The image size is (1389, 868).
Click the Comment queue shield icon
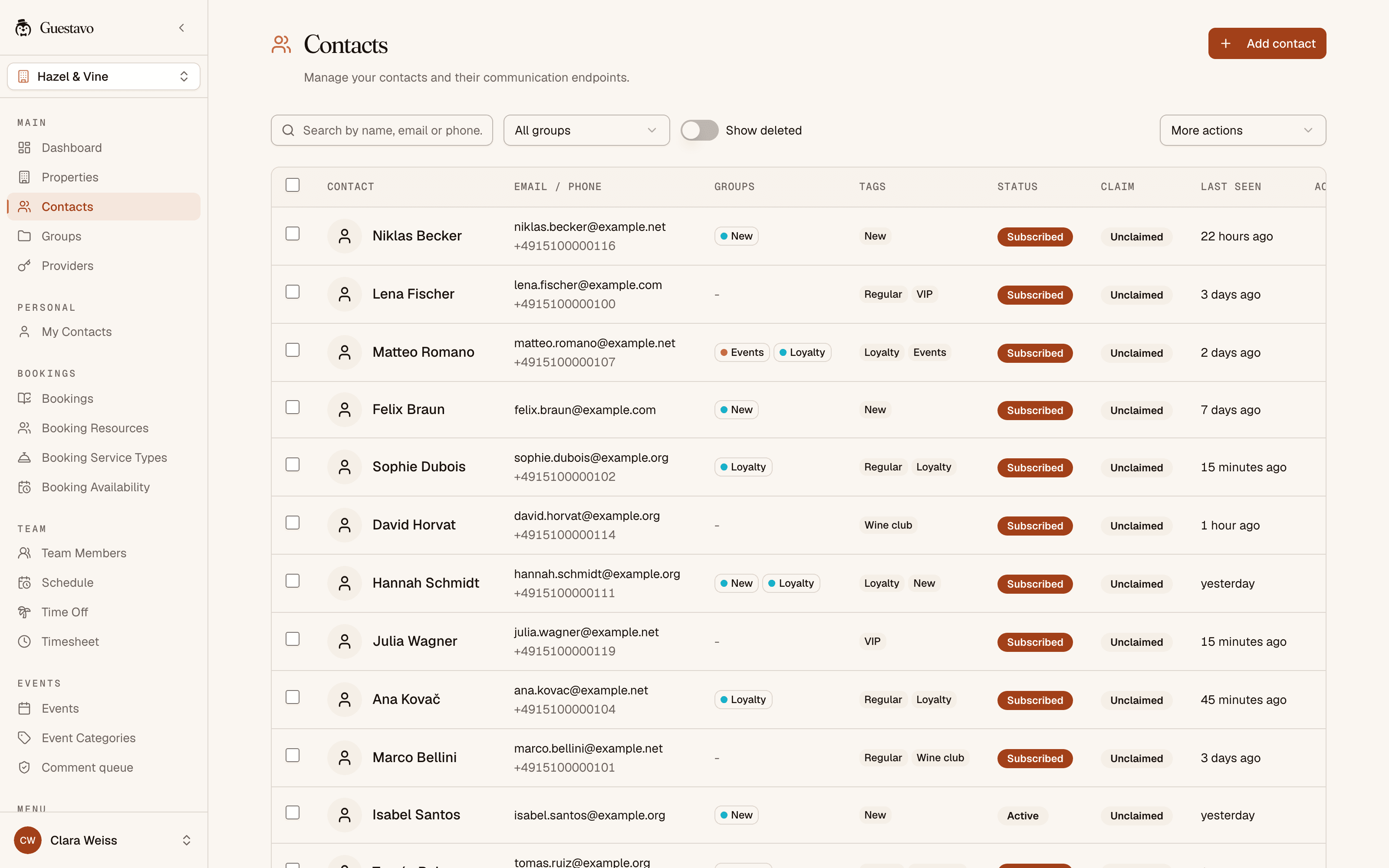pos(24,767)
